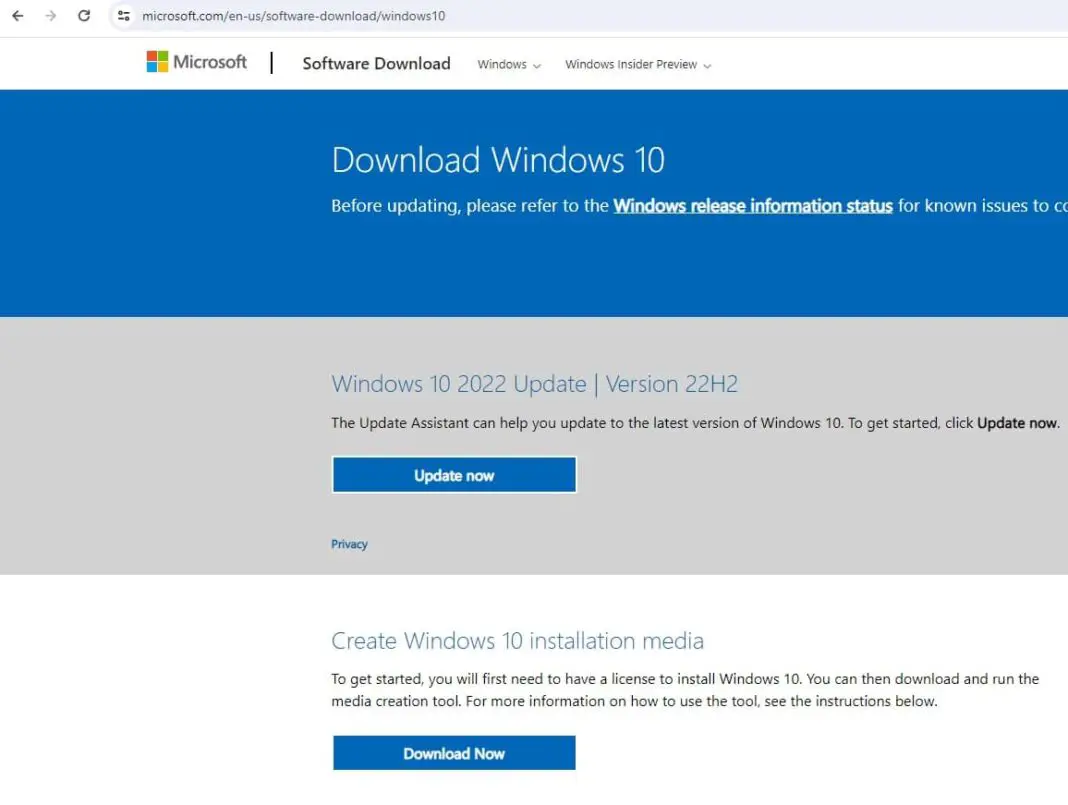The image size is (1068, 805).
Task: Click the Windows 10 2022 Update heading
Action: 534,383
